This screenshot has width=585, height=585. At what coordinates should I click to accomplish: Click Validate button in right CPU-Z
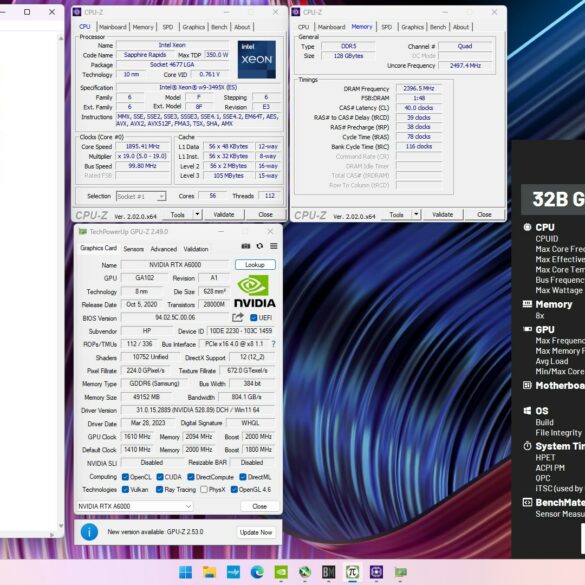tap(442, 214)
